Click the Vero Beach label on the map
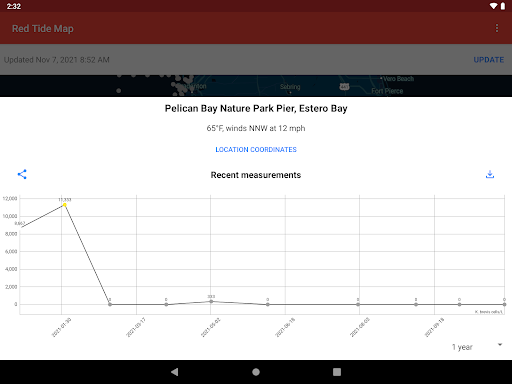The width and height of the screenshot is (512, 384). point(398,79)
